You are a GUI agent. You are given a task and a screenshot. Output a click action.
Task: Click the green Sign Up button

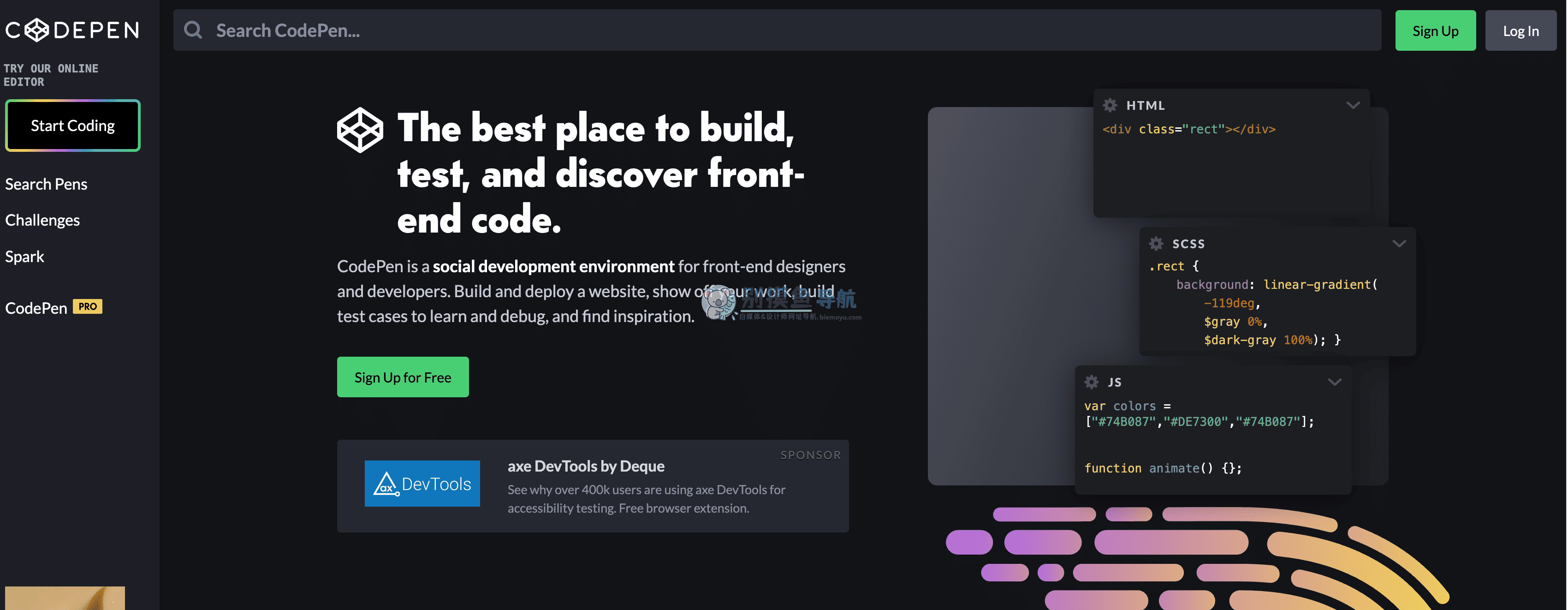1435,30
